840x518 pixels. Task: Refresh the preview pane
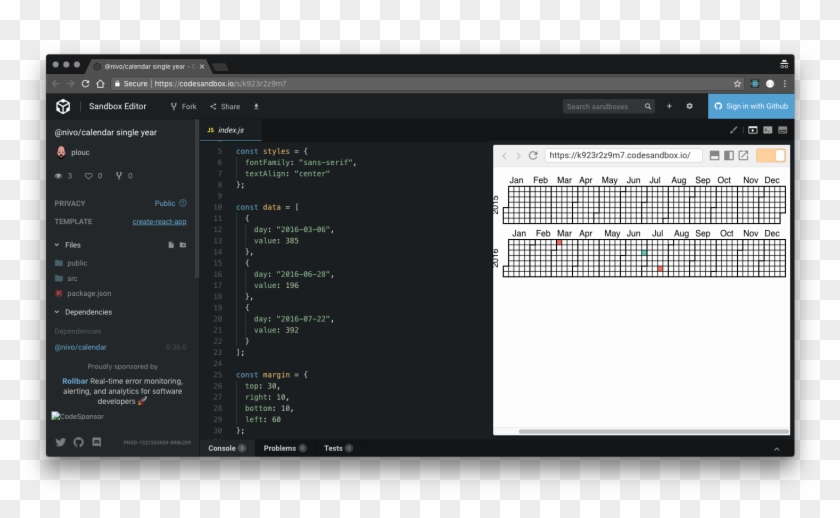coord(533,156)
